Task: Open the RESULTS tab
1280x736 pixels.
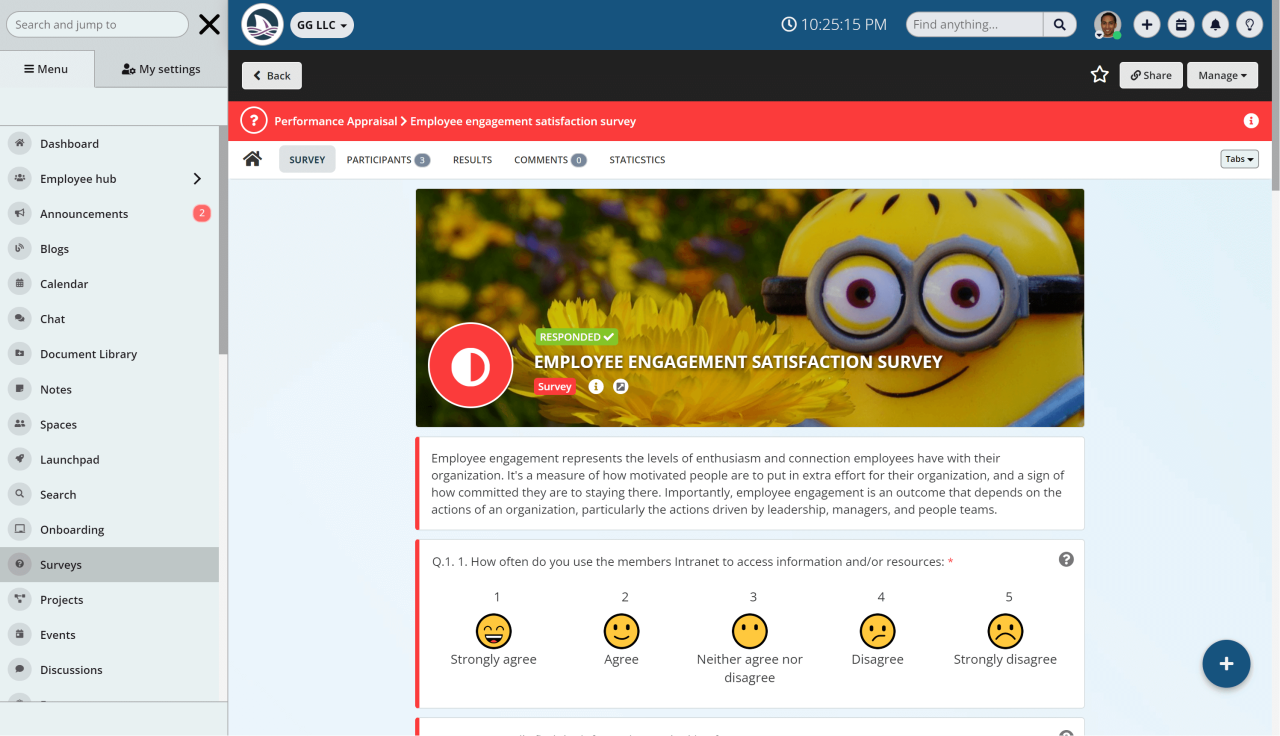Action: [471, 159]
